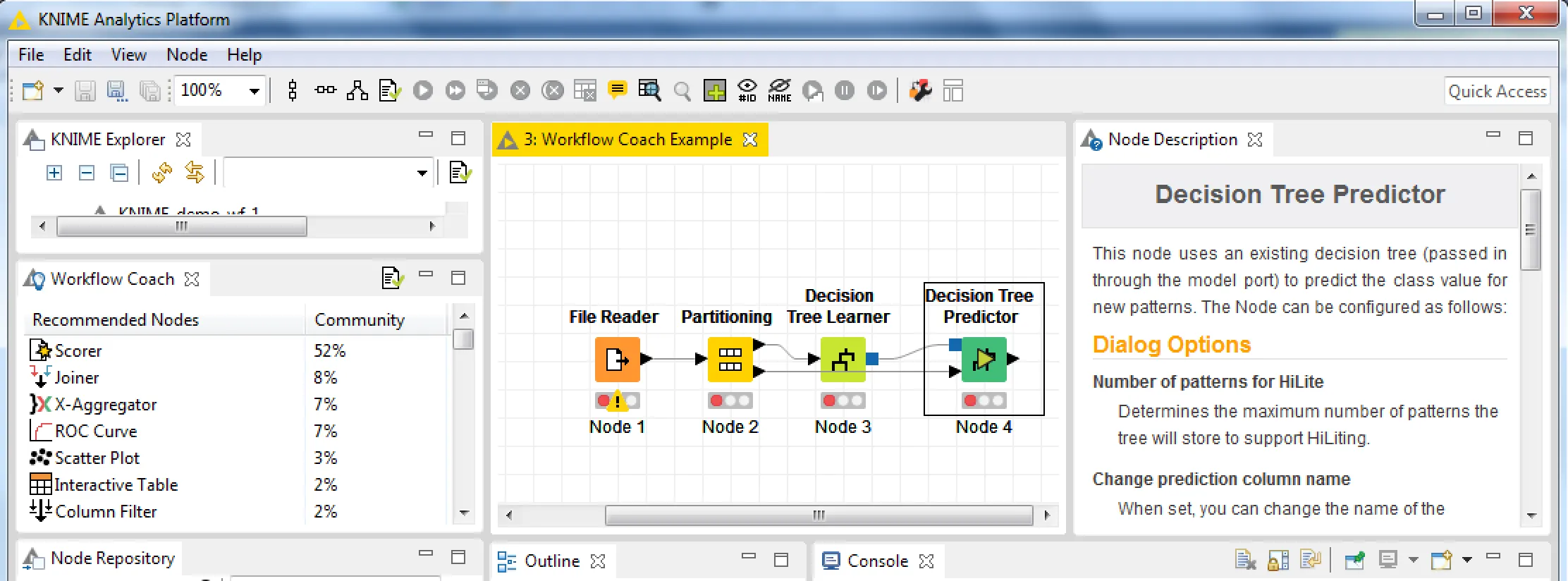Click the Workflow editor horizontal scrollbar

coord(819,515)
